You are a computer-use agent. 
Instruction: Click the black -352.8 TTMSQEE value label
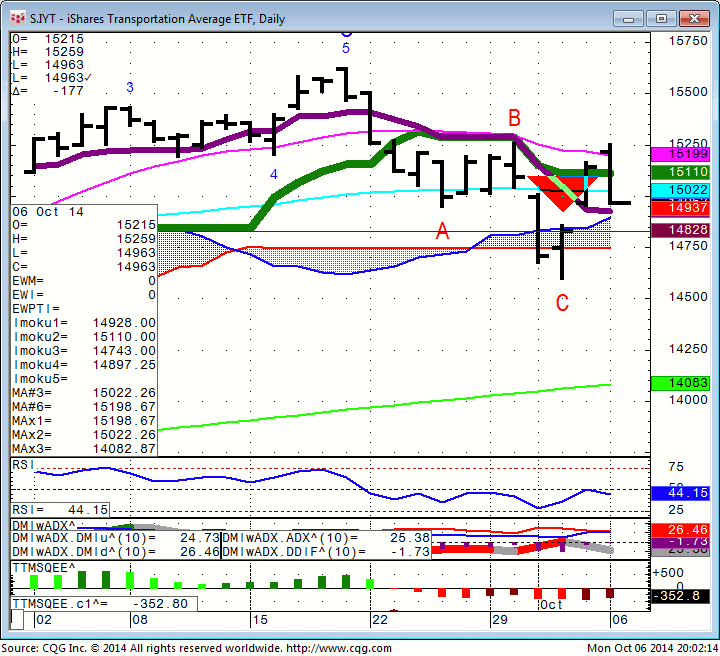(x=680, y=596)
